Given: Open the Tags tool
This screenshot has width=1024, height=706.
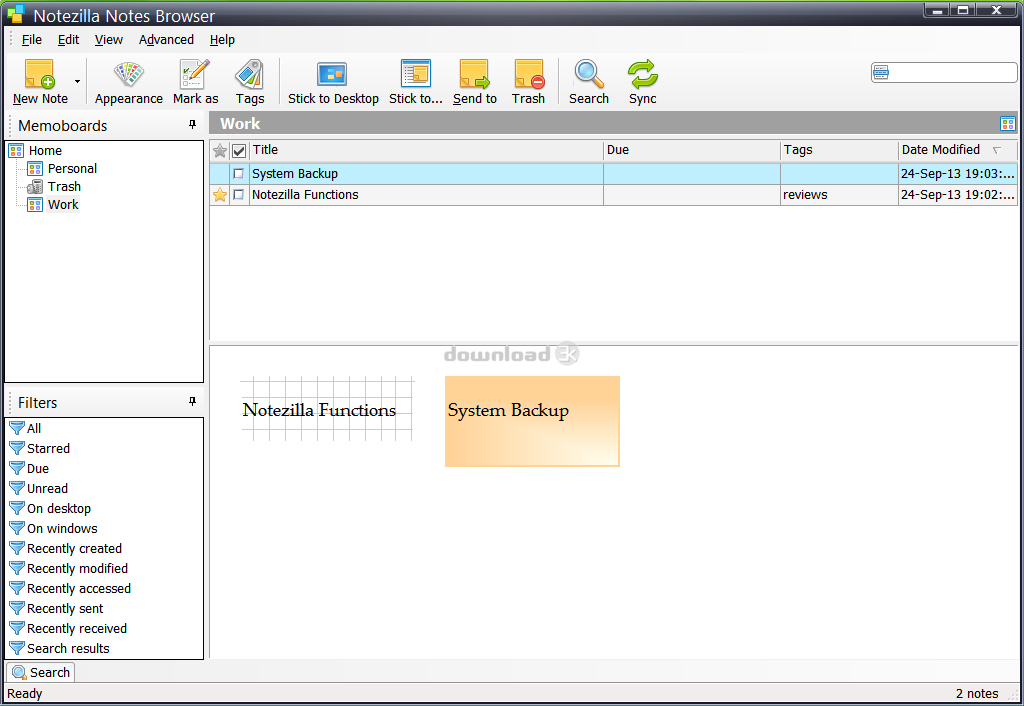Looking at the screenshot, I should pos(249,74).
